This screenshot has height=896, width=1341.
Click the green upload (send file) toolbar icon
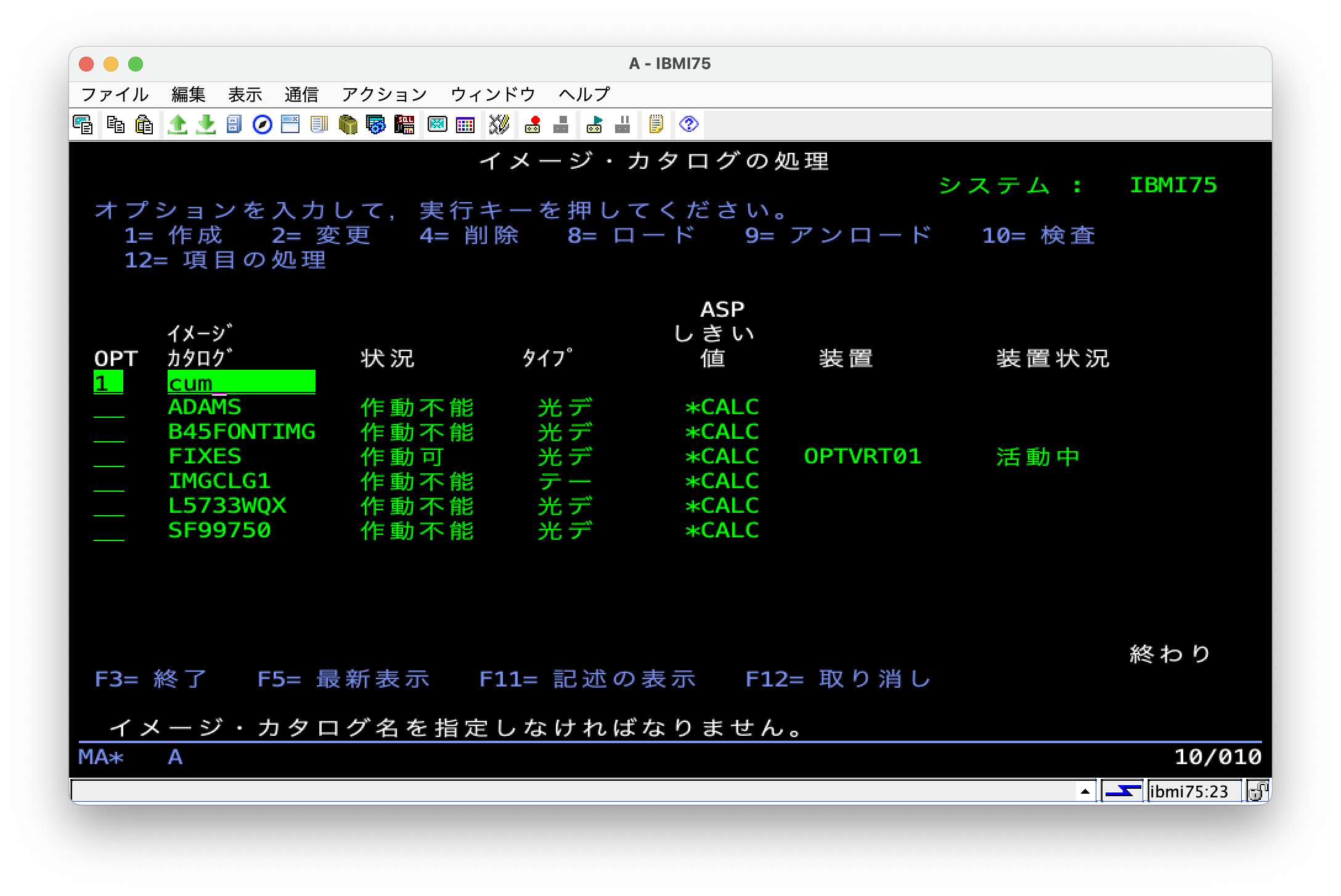pos(177,124)
